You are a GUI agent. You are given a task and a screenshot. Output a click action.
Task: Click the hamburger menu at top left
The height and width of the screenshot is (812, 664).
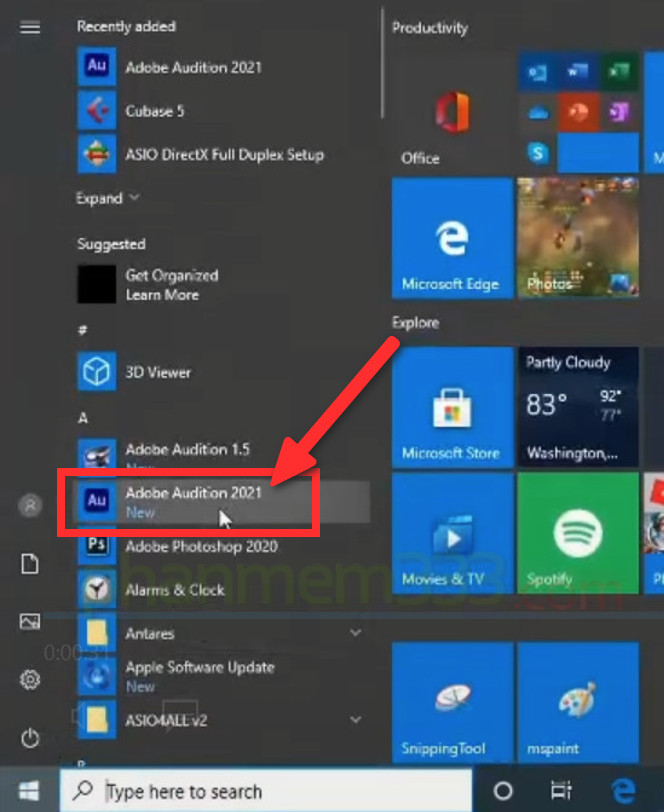coord(30,27)
